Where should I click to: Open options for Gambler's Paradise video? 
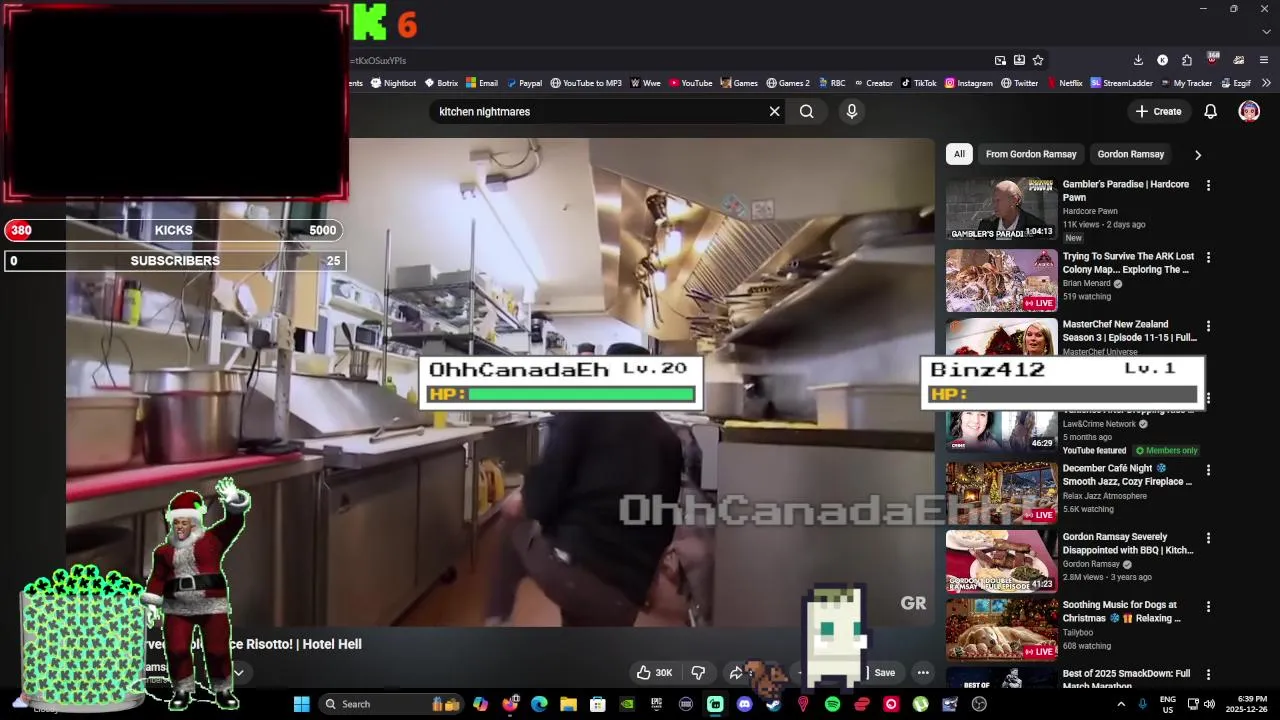click(x=1208, y=185)
